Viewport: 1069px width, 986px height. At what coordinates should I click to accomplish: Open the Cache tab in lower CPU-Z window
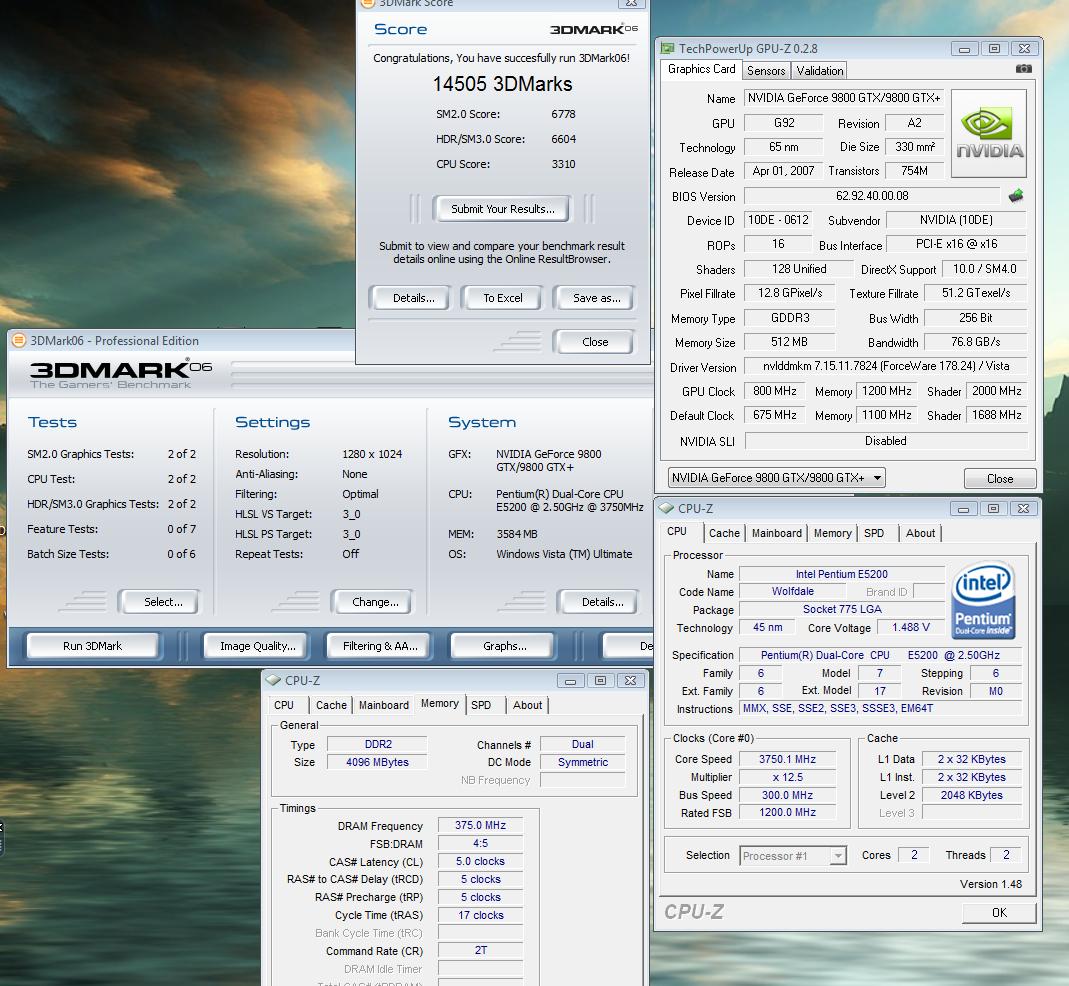point(331,705)
